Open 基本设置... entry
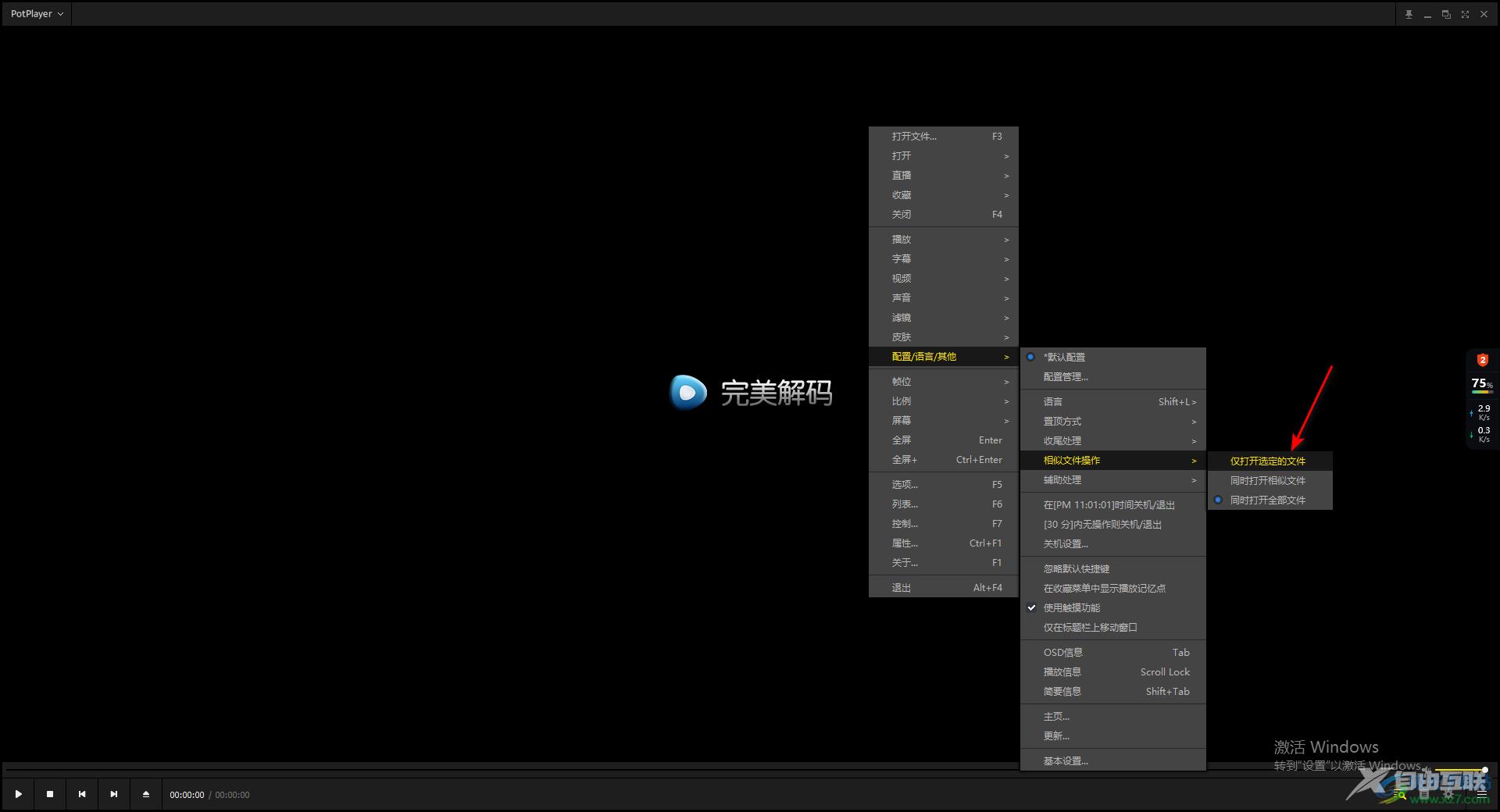The height and width of the screenshot is (812, 1500). [1113, 760]
